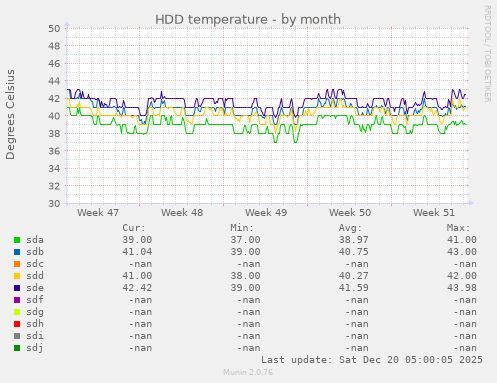This screenshot has height=383, width=497.
Task: Click the 'Degrees Celsius' axis title
Action: point(10,115)
